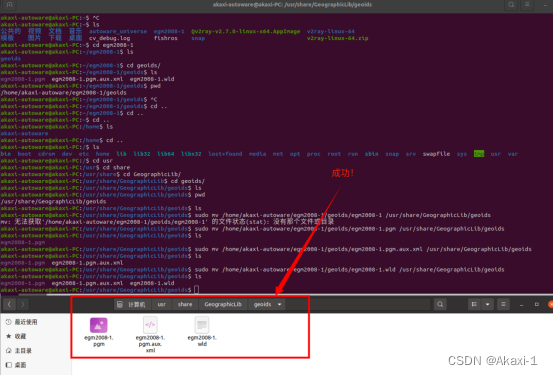Jump to the GeographicLib path segment
553x375 pixels.
click(x=223, y=304)
